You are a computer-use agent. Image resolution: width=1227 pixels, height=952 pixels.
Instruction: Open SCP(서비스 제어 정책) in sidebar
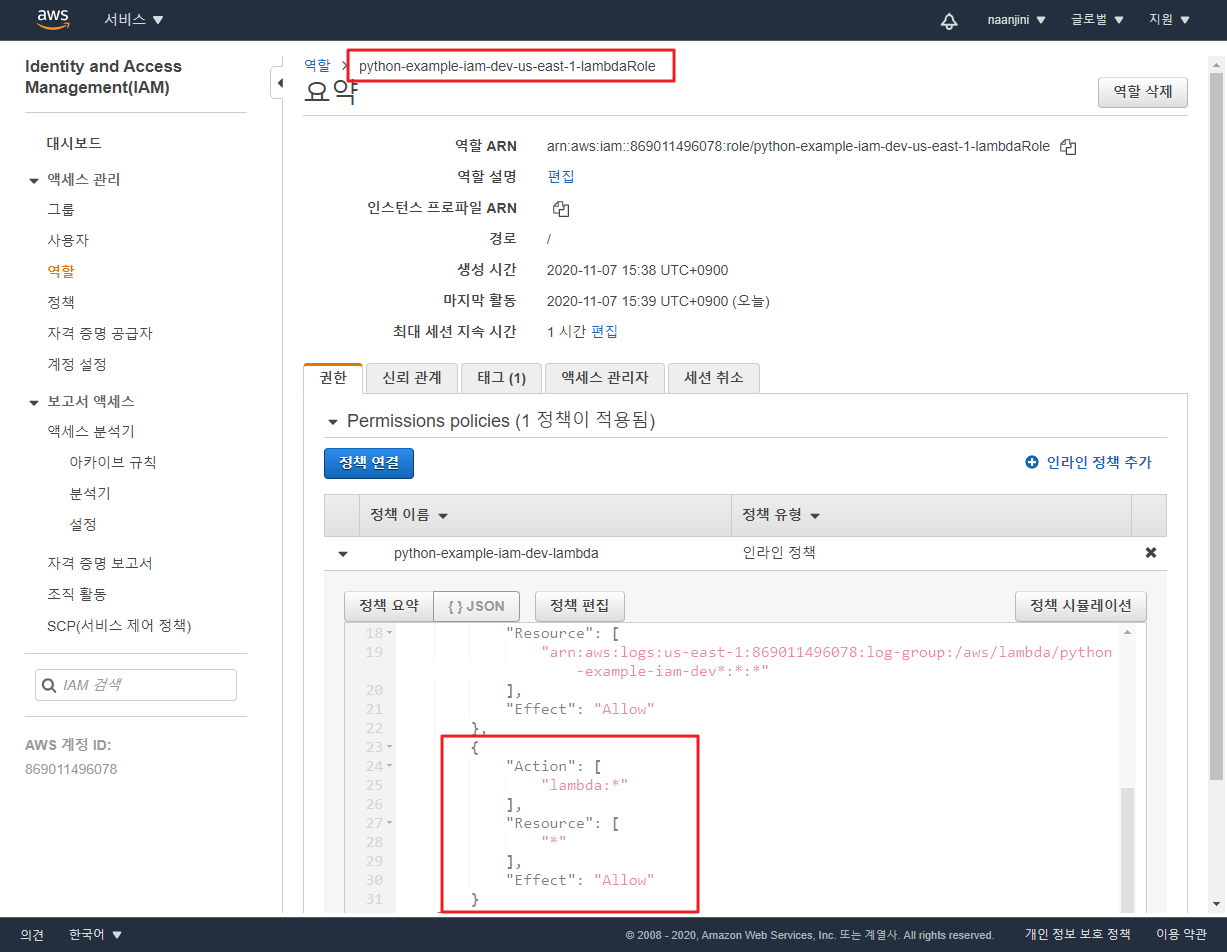(119, 626)
